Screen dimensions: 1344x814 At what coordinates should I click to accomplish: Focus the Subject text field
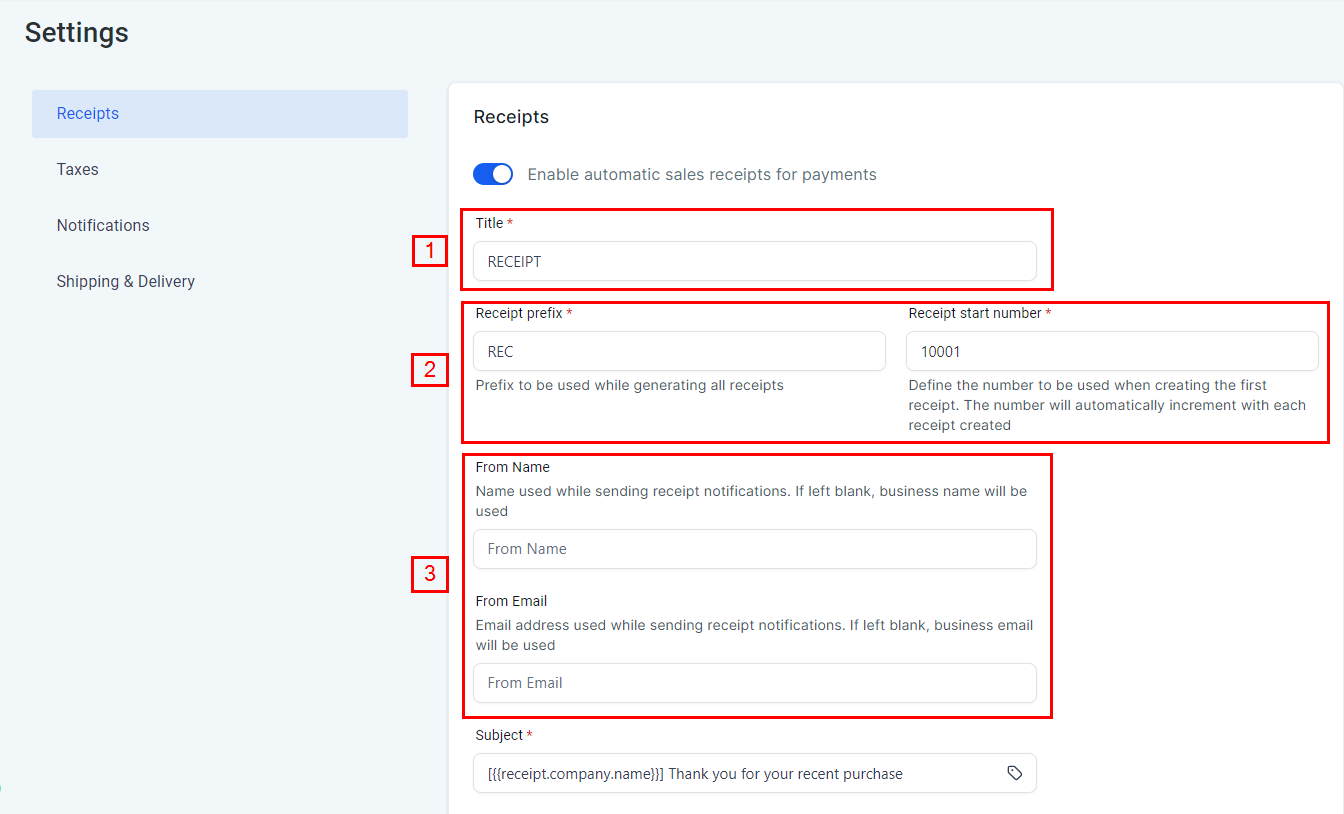tap(735, 773)
